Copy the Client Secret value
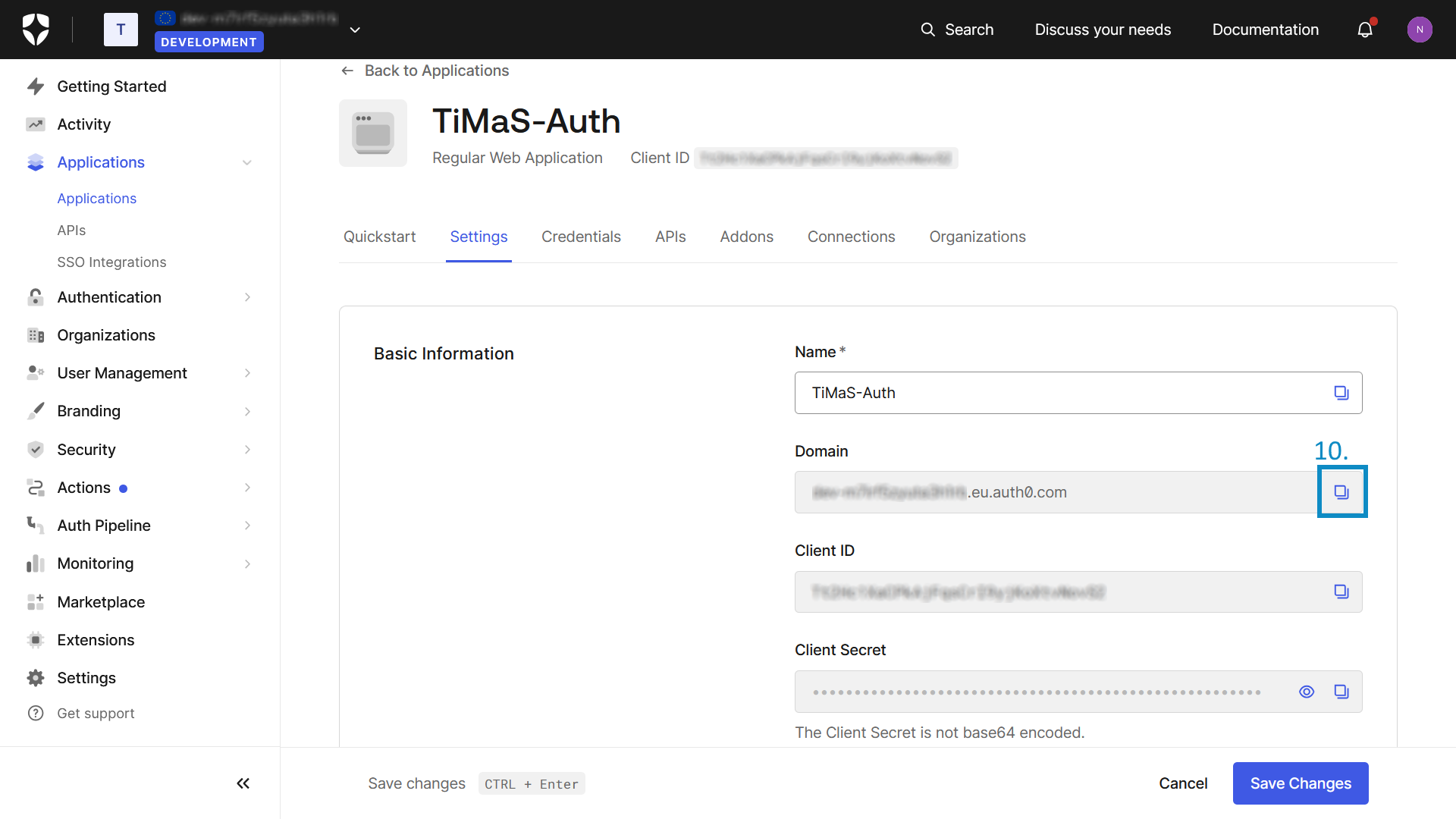This screenshot has width=1456, height=819. (1341, 692)
